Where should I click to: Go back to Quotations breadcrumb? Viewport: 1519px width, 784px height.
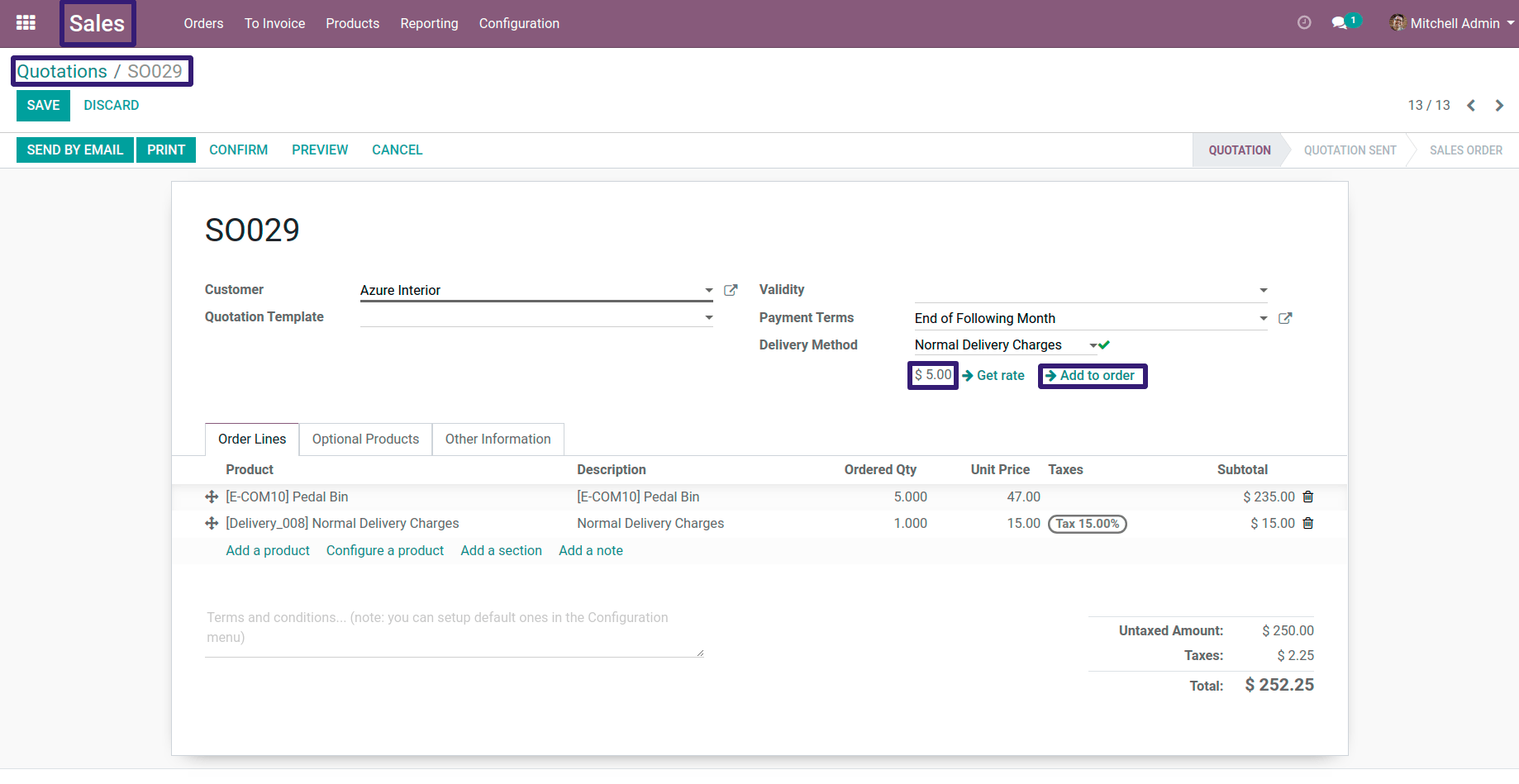tap(62, 71)
